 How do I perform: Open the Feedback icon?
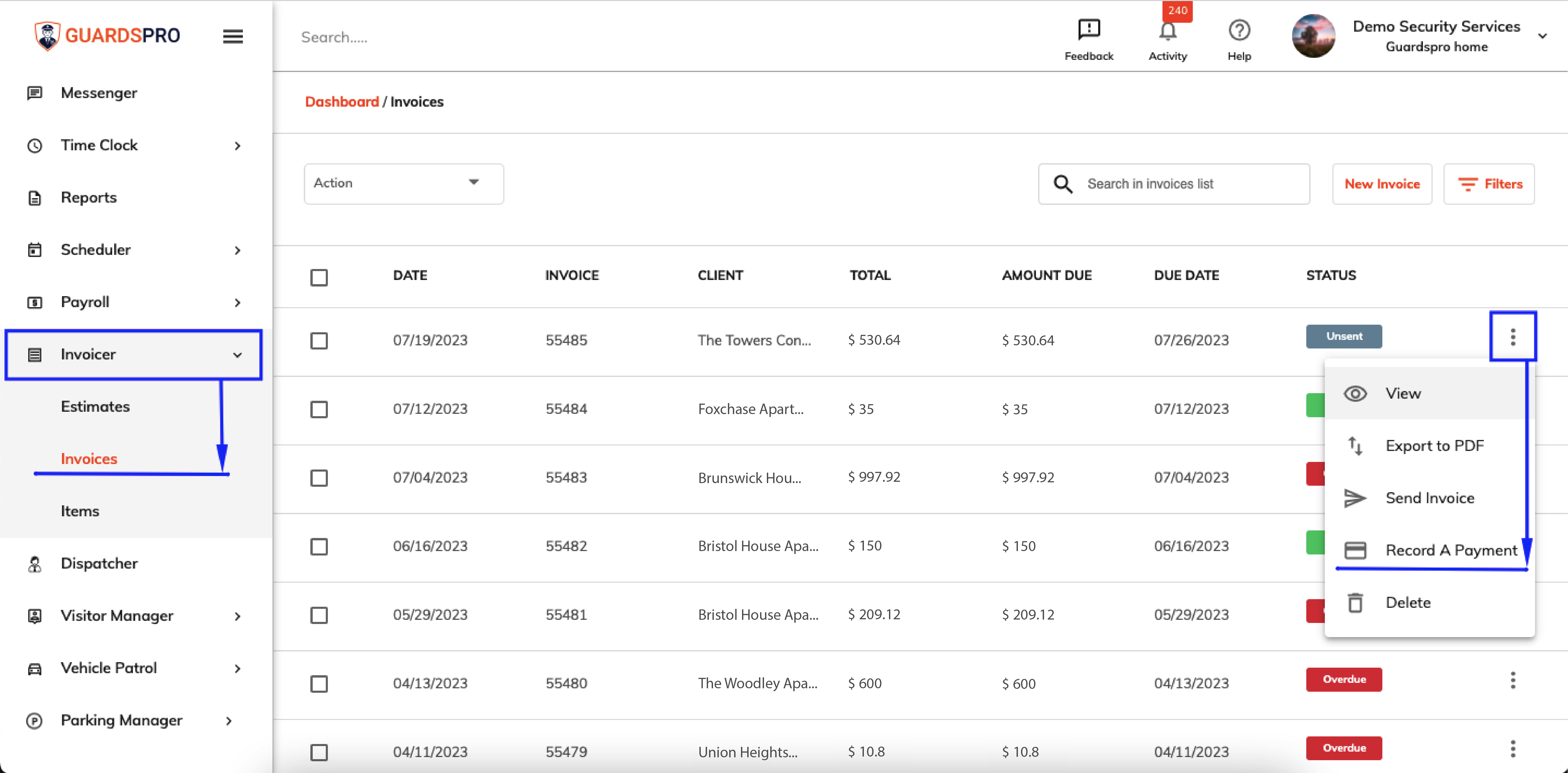(1088, 30)
